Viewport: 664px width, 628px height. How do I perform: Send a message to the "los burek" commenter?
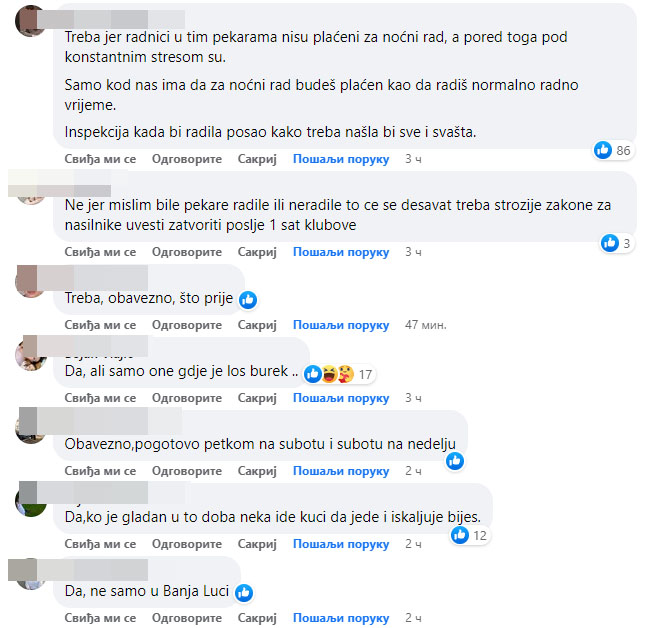(341, 398)
